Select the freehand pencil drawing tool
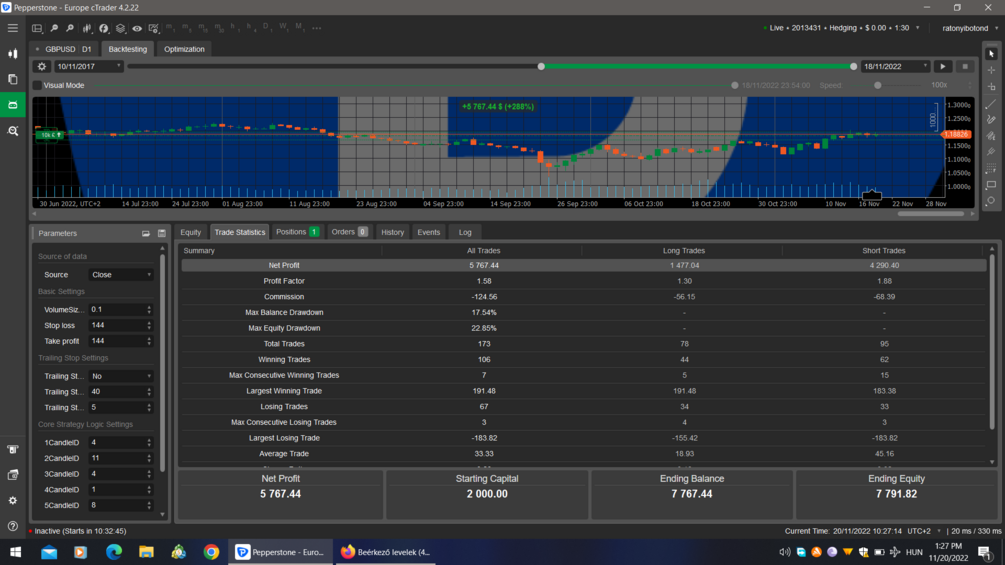 (991, 119)
